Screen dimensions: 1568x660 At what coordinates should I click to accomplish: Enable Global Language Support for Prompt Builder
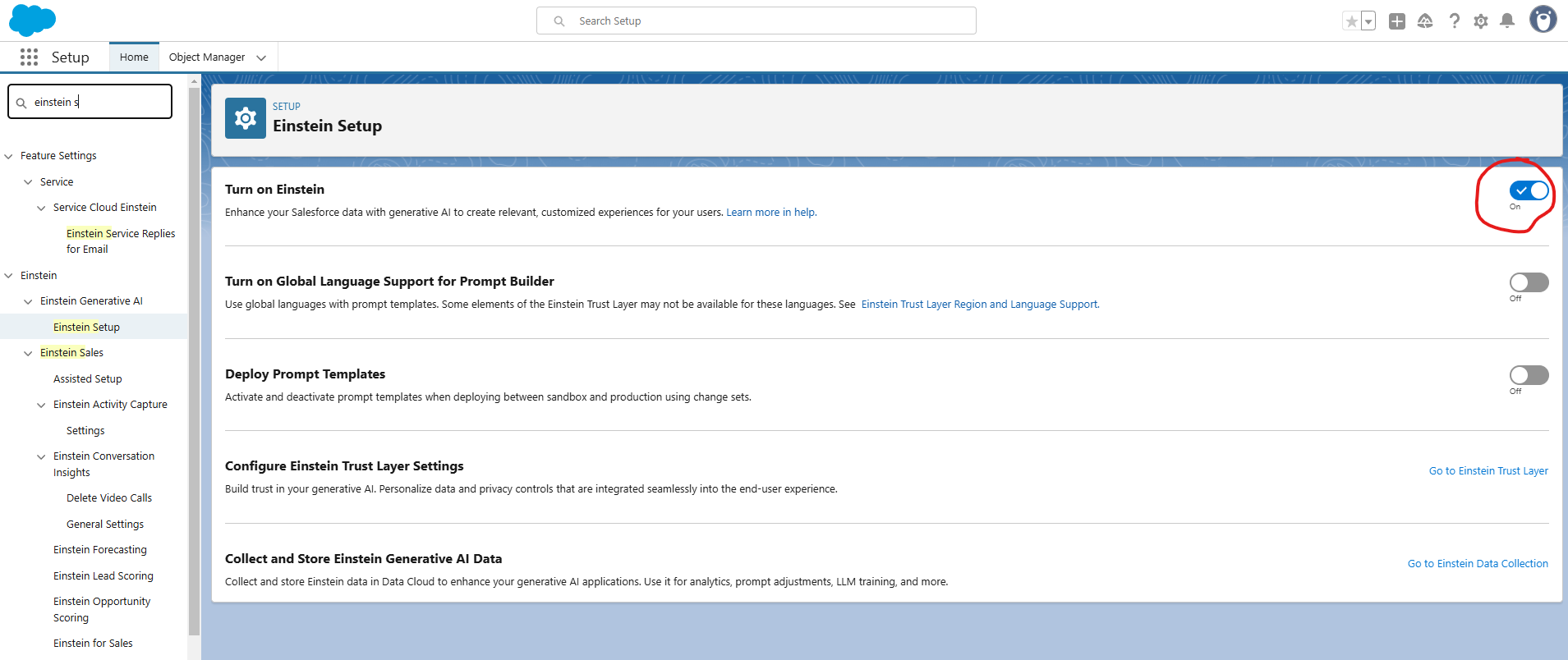click(x=1529, y=282)
